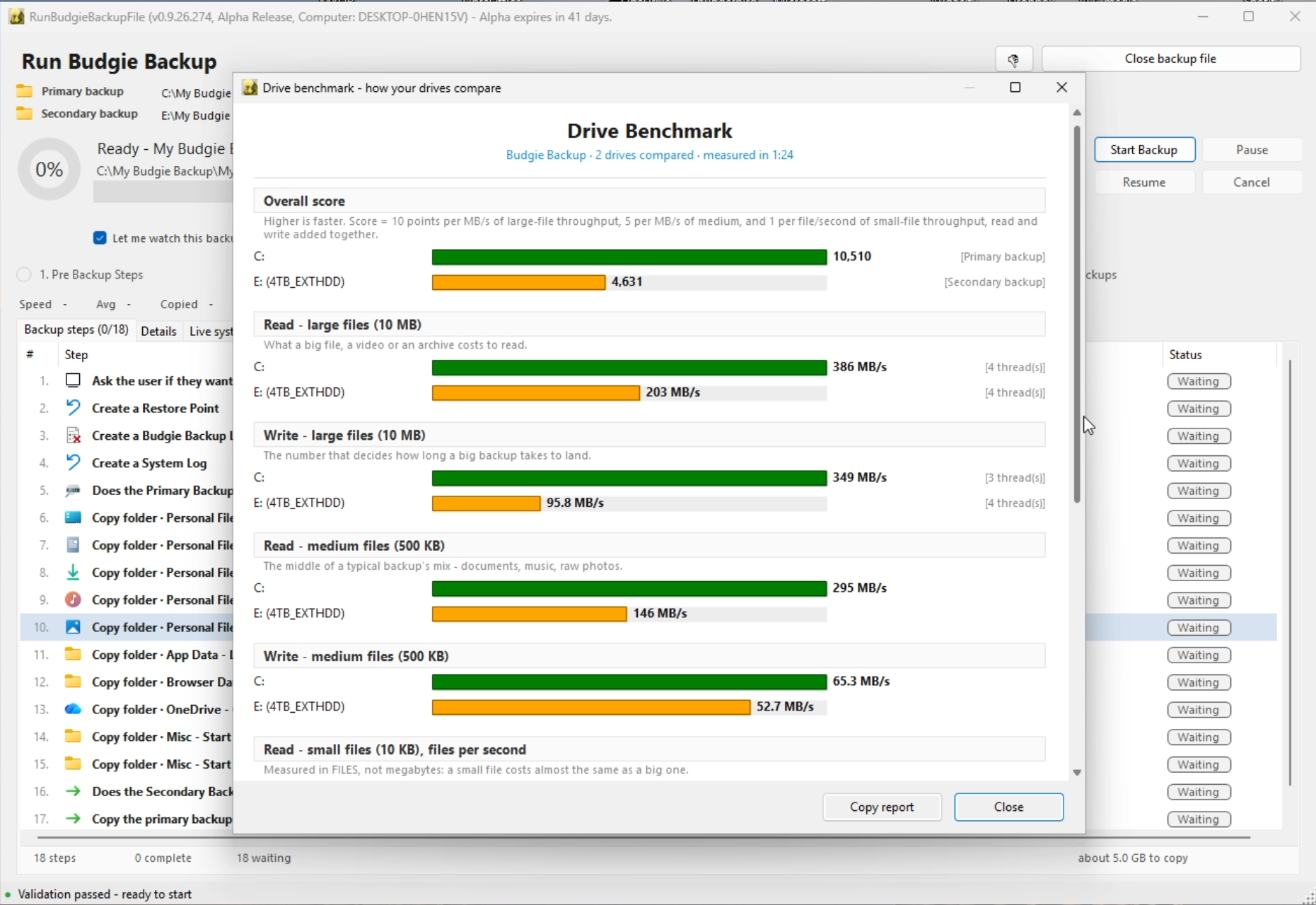Click the theme icon button beside Close backup file

(1014, 59)
